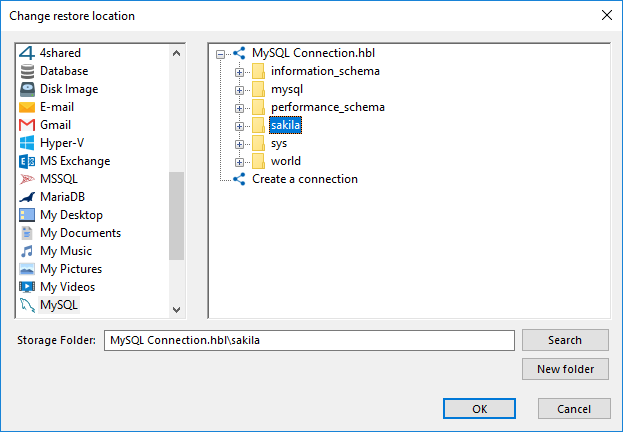
Task: Select MySQL in the plugin list
Action: [x=59, y=305]
